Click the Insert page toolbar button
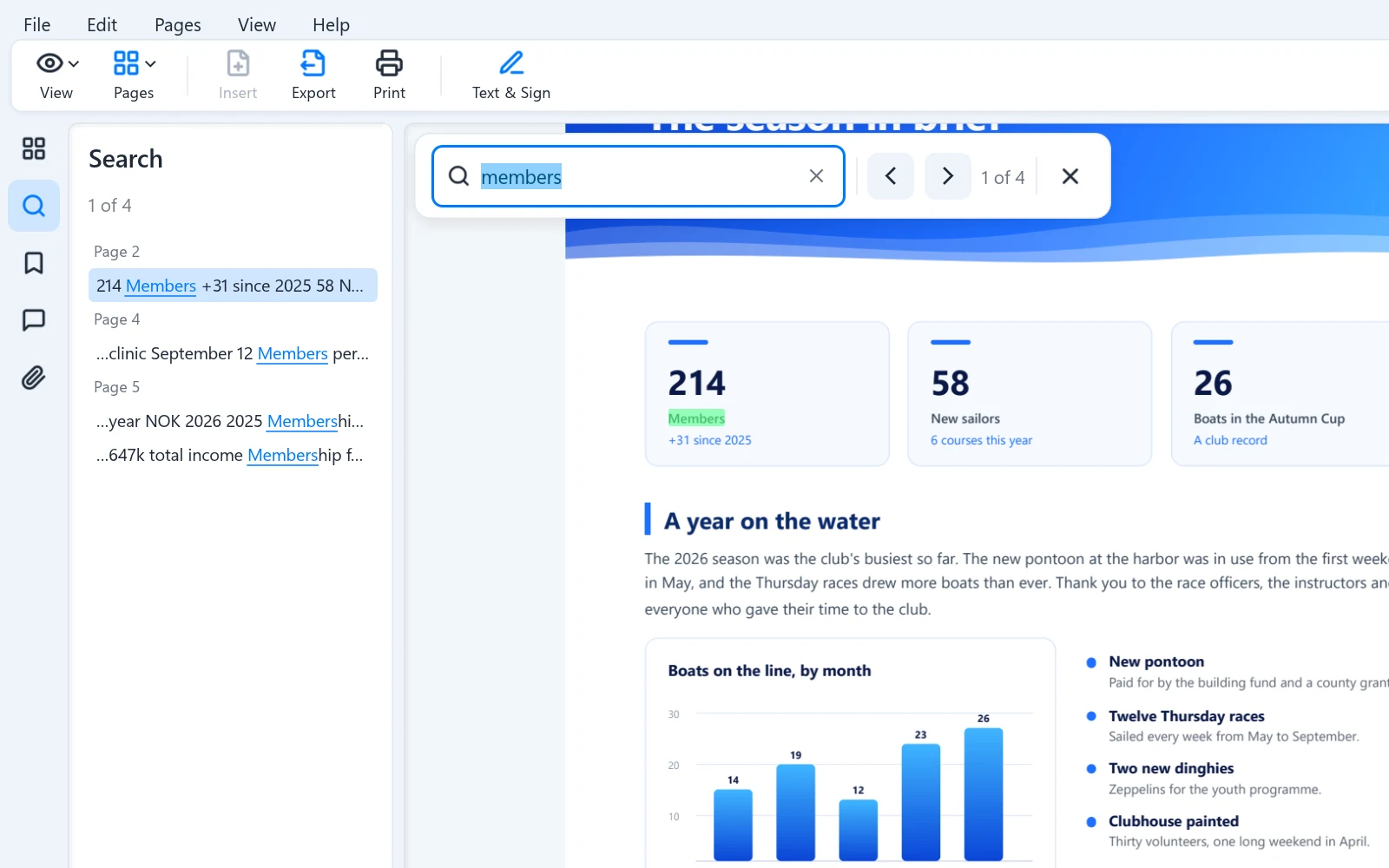This screenshot has height=868, width=1389. [238, 75]
